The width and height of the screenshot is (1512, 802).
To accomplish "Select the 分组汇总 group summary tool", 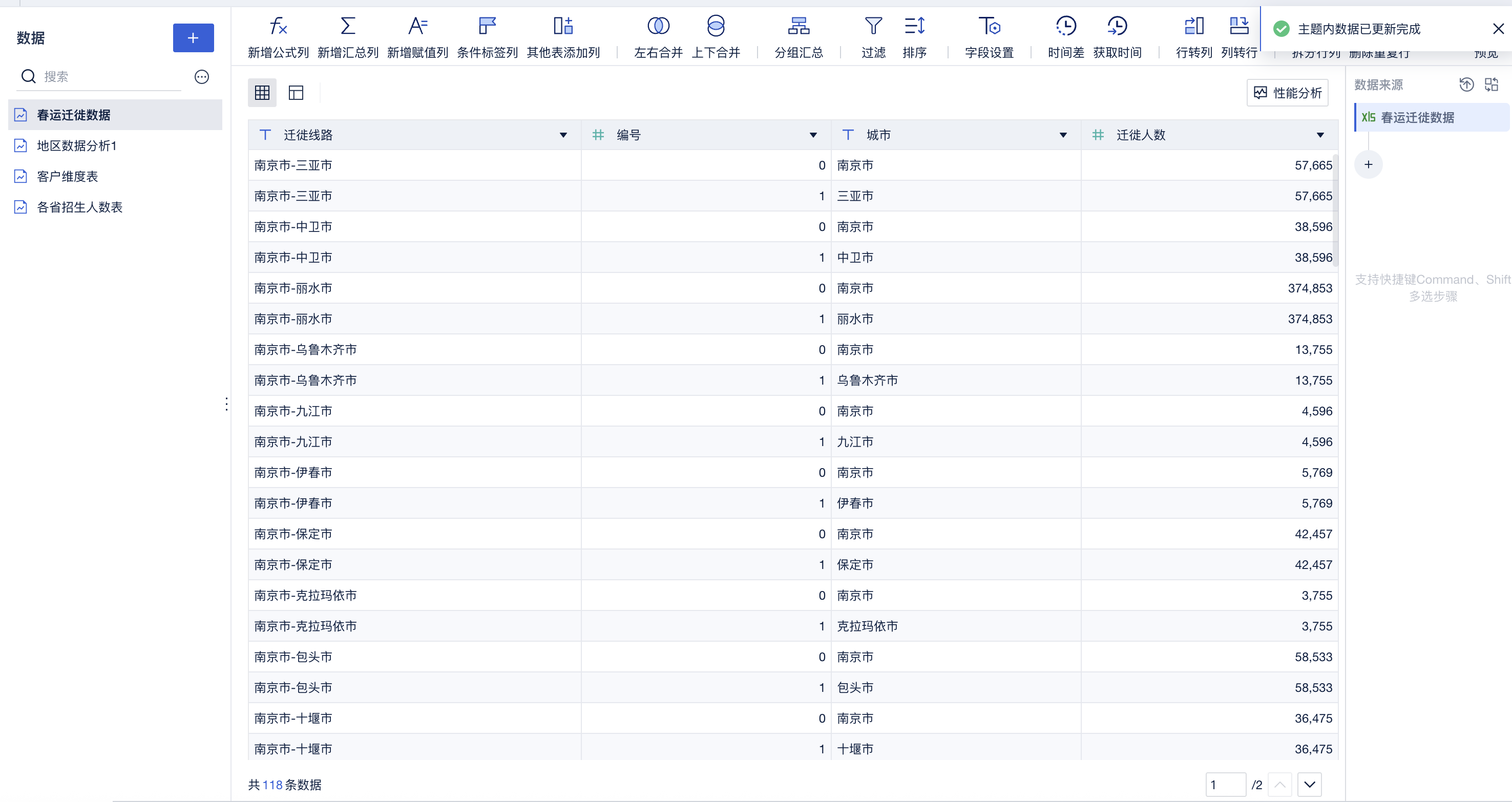I will point(799,27).
